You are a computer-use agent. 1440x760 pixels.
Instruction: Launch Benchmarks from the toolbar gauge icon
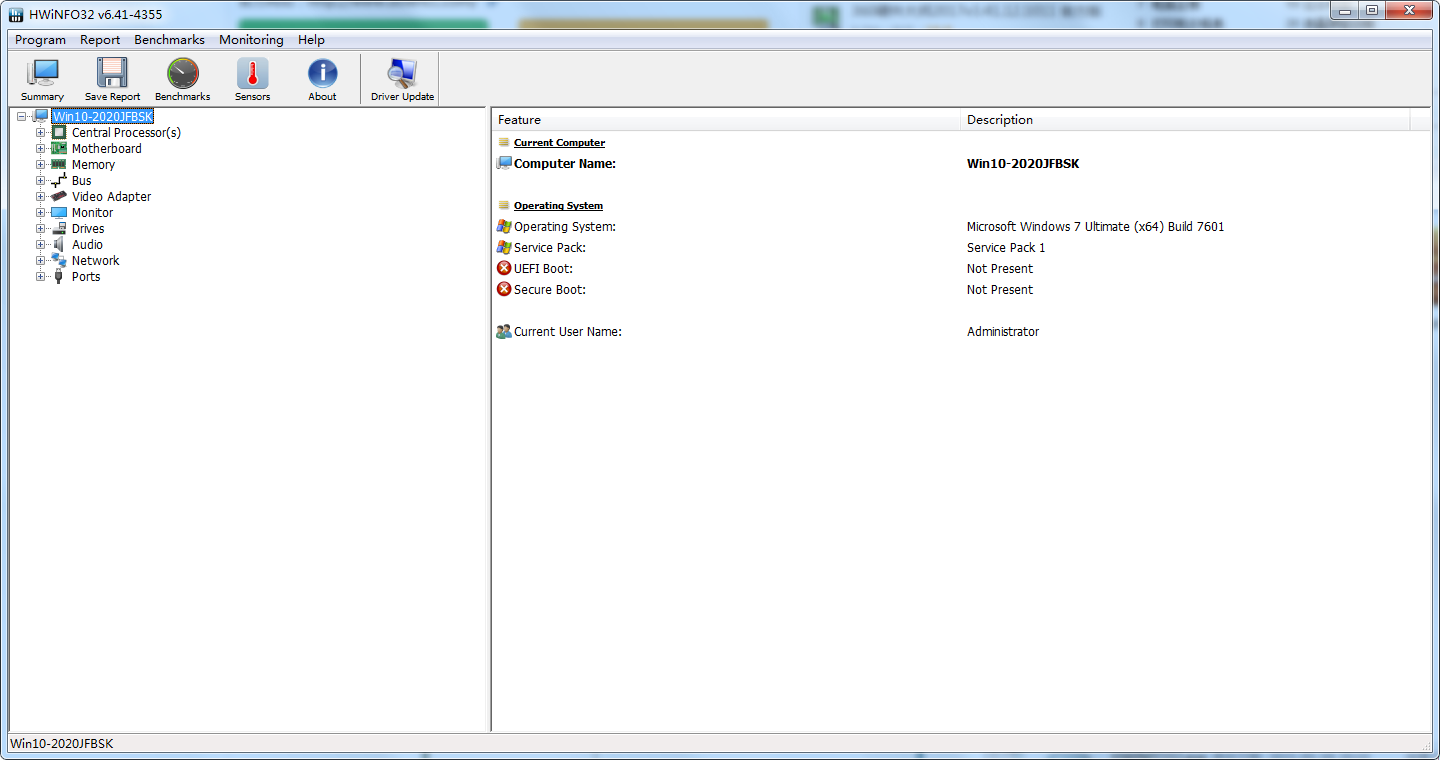pyautogui.click(x=183, y=74)
